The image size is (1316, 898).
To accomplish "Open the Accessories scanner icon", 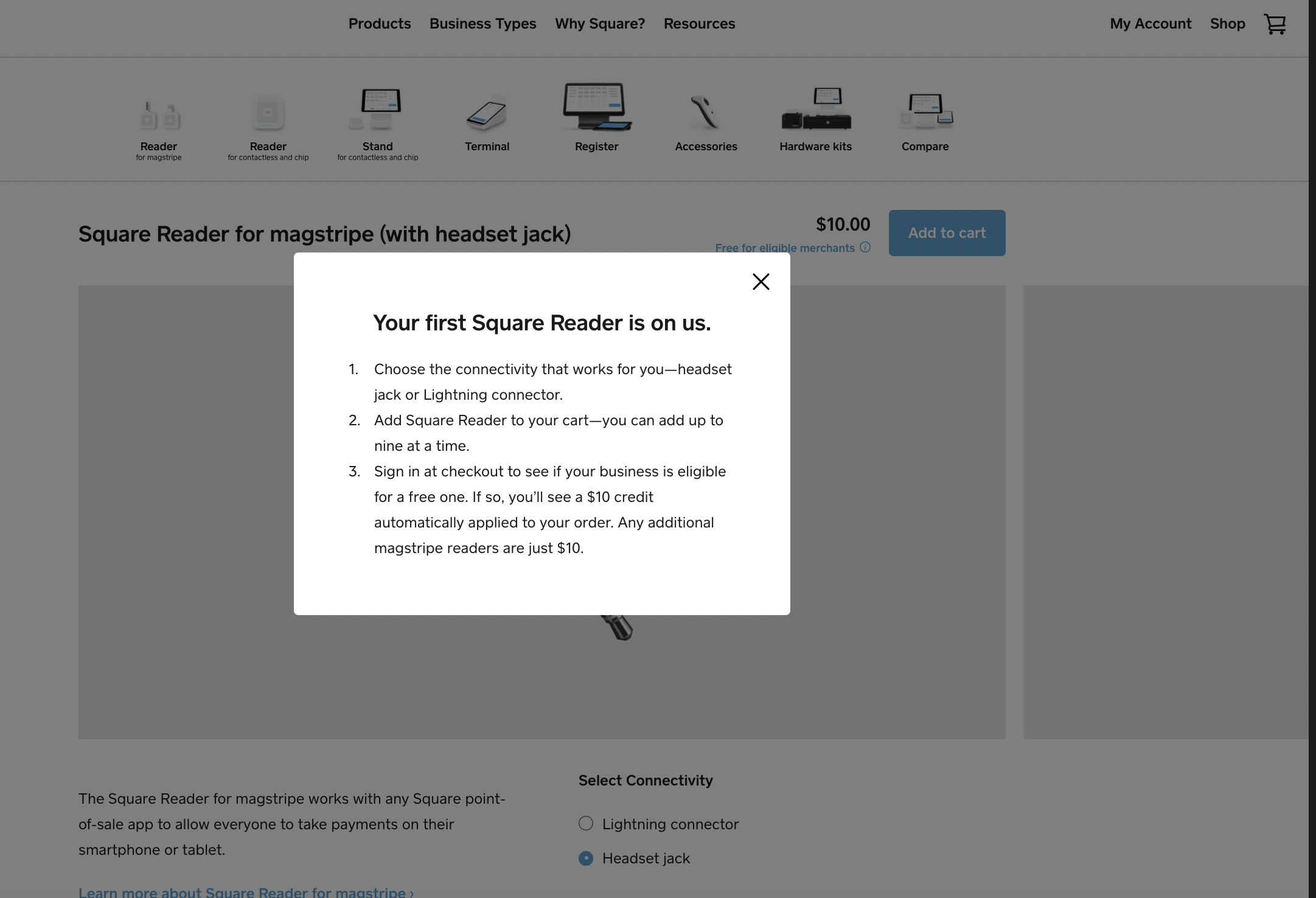I will point(706,112).
